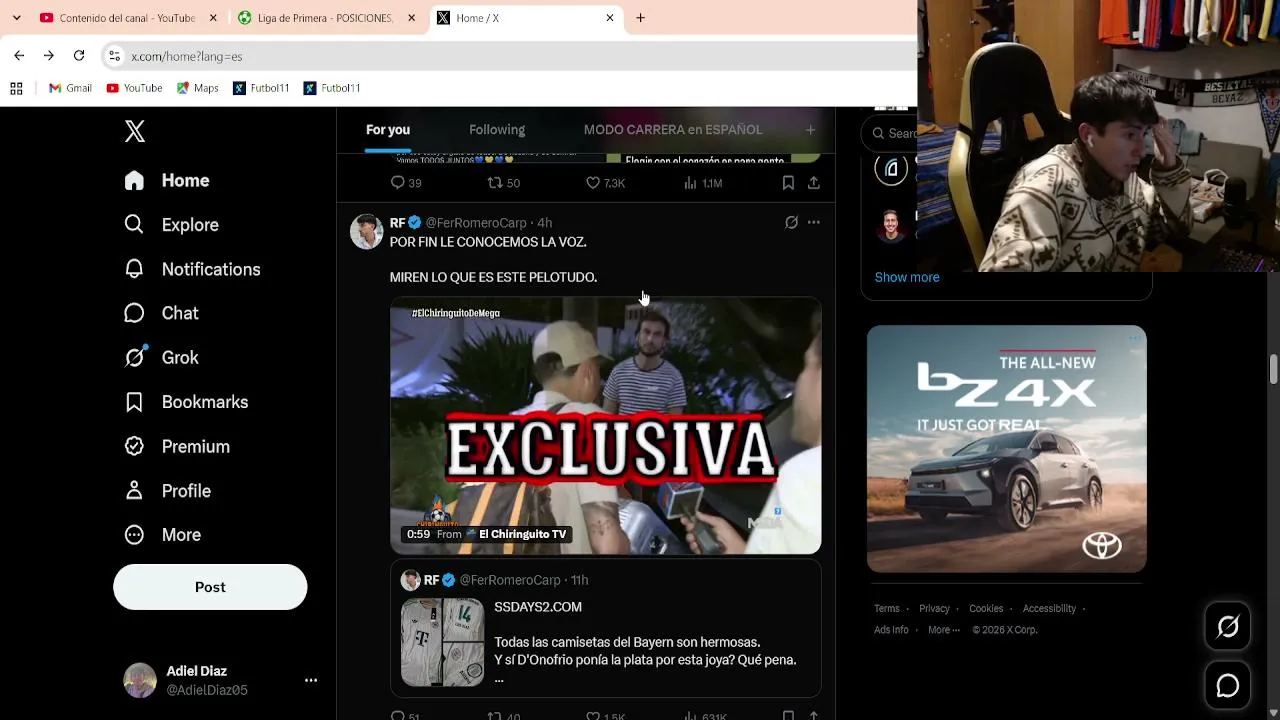Share the post with 7.3K likes

click(814, 183)
